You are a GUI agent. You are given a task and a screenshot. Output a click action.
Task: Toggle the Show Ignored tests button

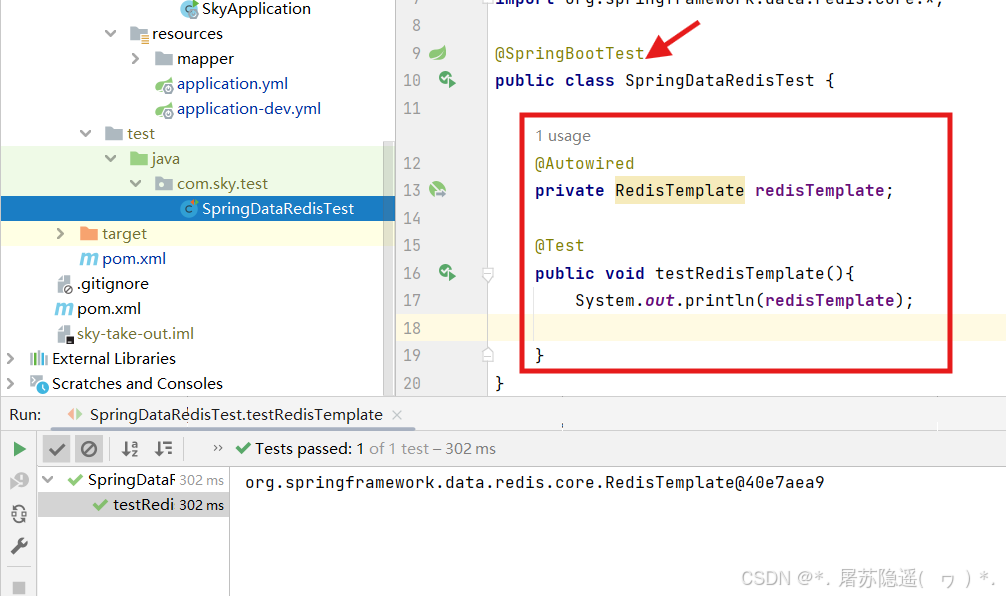pos(89,449)
